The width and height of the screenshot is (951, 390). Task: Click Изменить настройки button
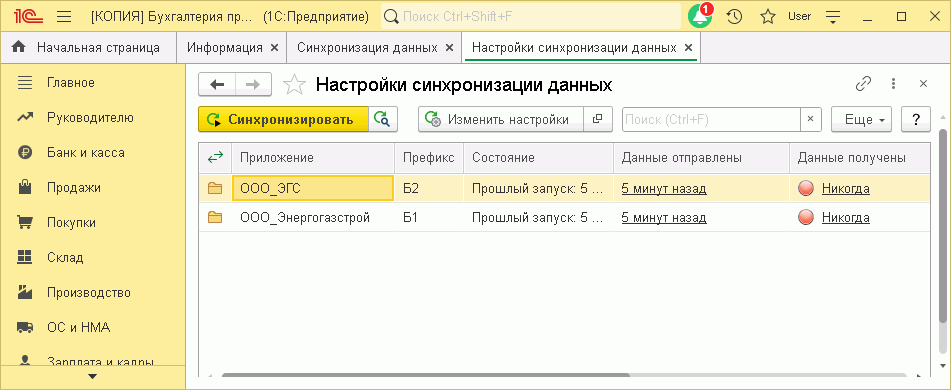(x=501, y=119)
